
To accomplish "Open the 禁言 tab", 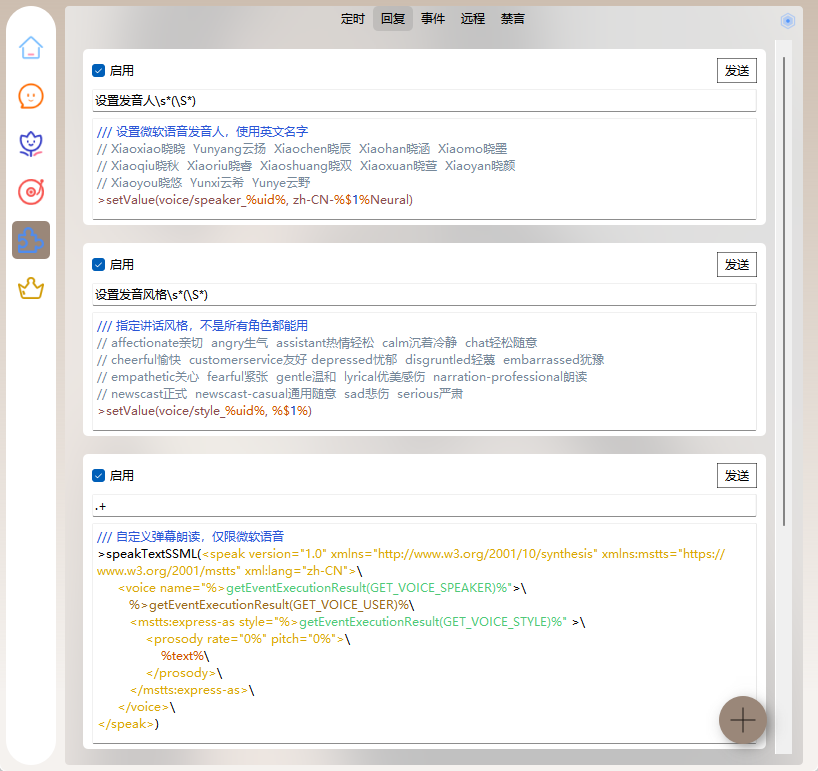I will 512,19.
